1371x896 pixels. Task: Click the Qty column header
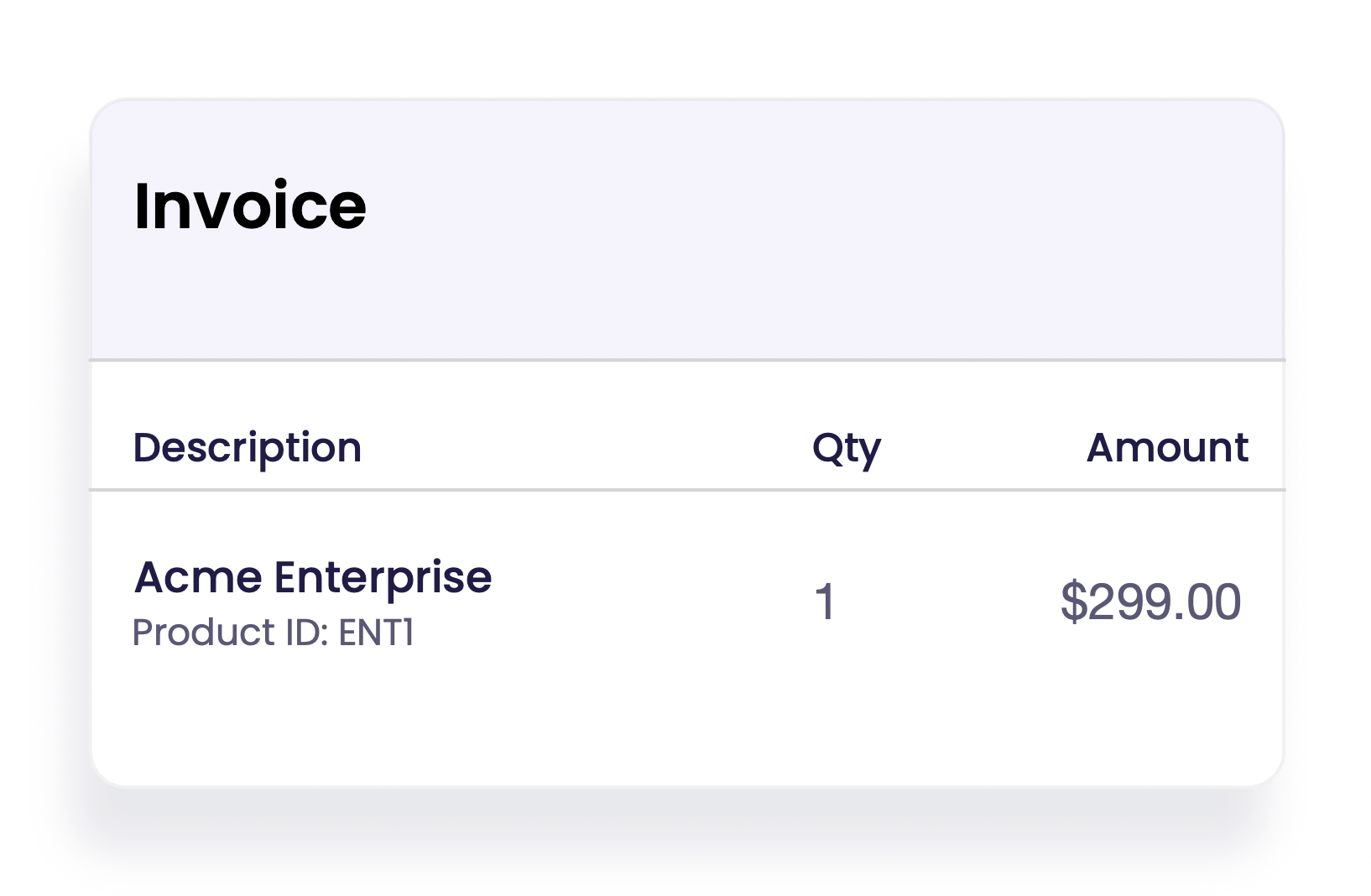846,449
